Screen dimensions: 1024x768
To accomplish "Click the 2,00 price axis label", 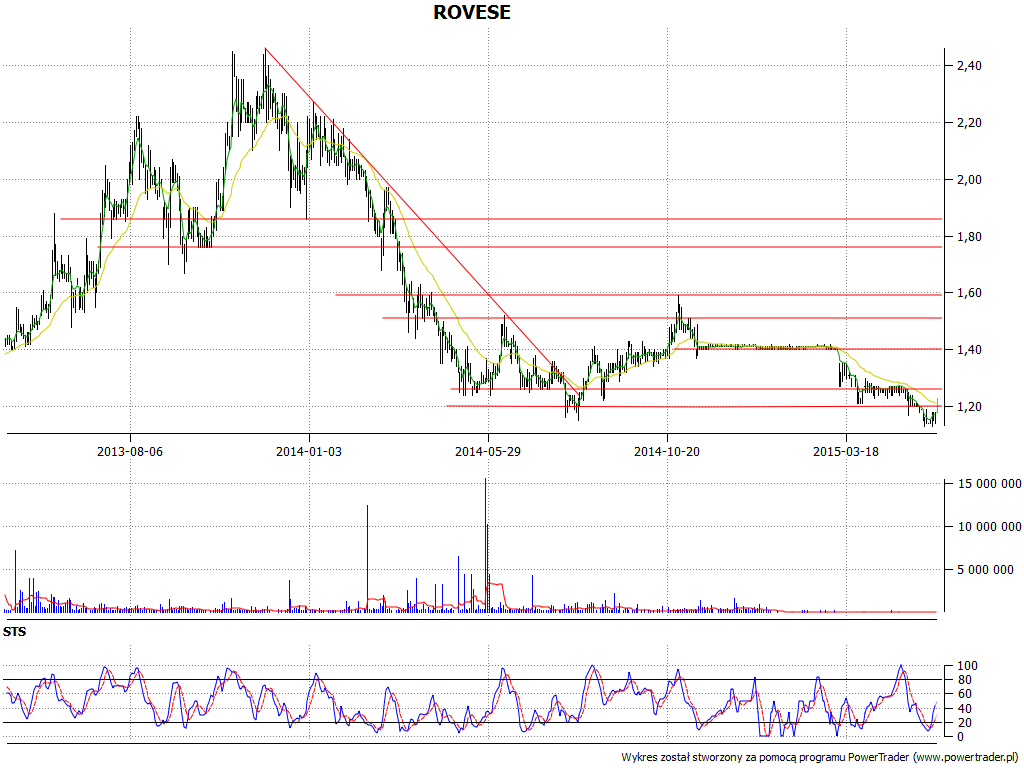I will pyautogui.click(x=970, y=180).
